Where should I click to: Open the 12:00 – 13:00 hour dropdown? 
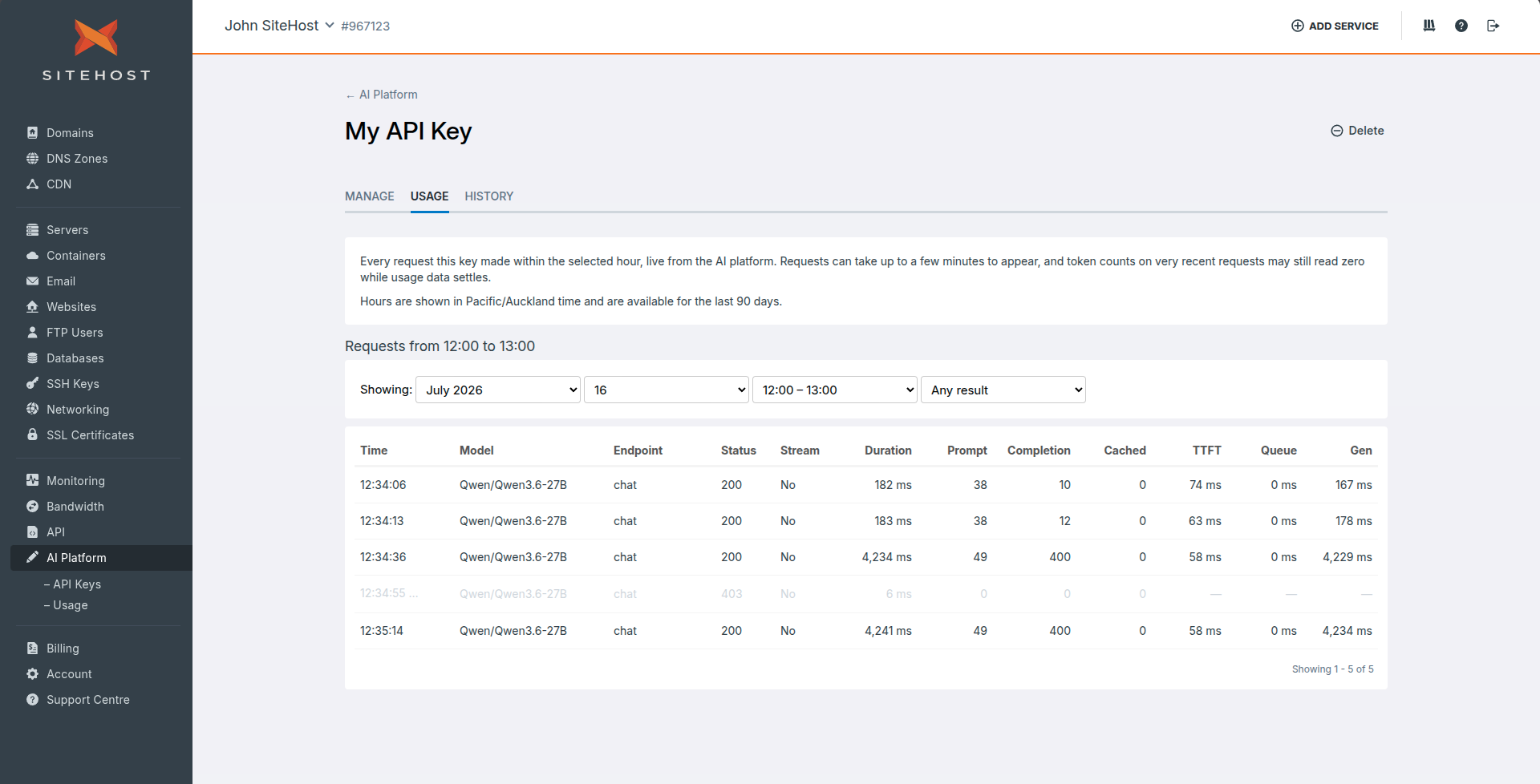[835, 390]
